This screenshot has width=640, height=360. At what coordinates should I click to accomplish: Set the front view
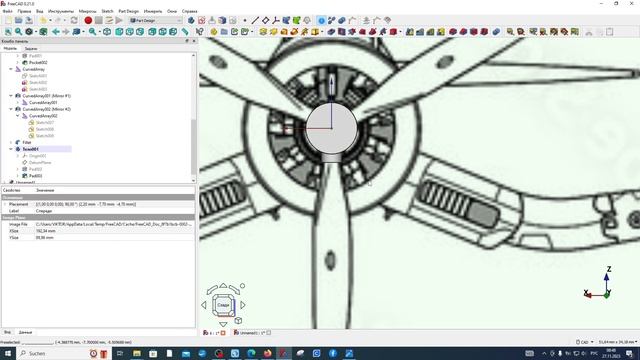(x=119, y=32)
